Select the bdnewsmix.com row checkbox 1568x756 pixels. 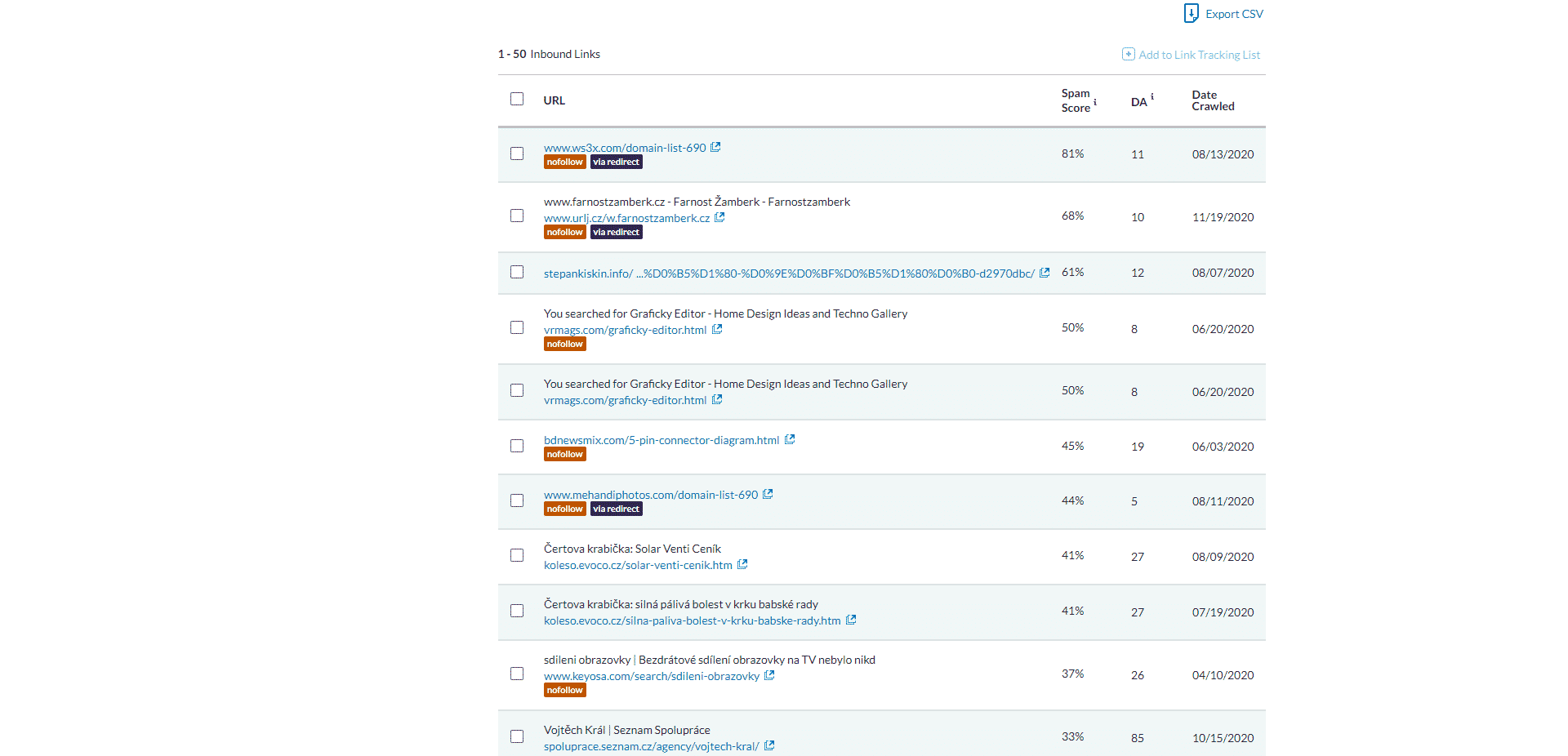[517, 446]
